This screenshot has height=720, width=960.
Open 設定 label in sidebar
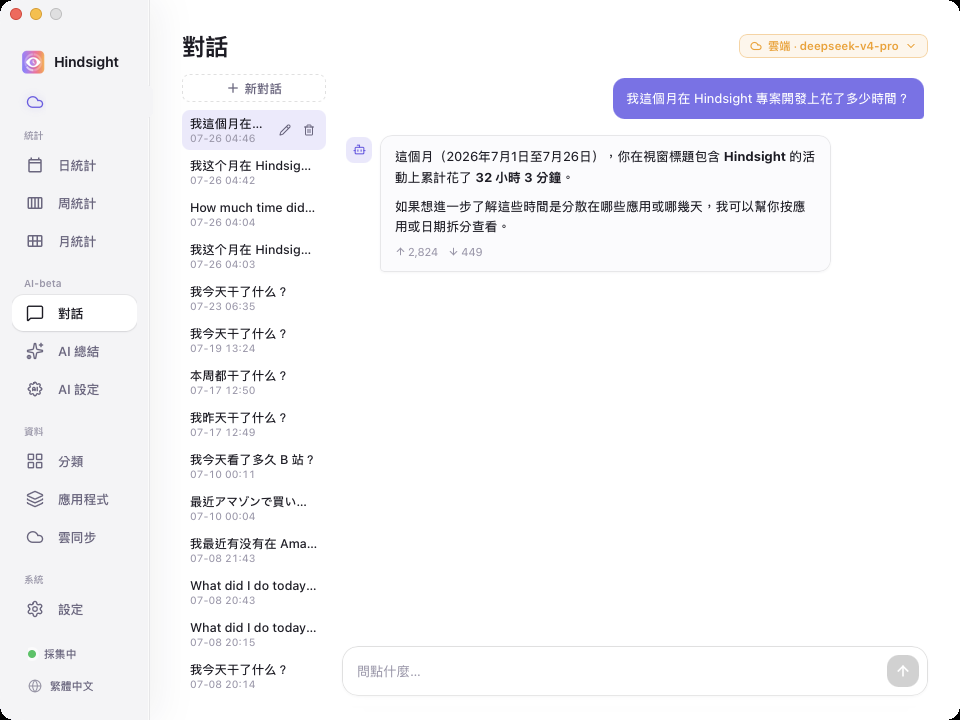[70, 610]
